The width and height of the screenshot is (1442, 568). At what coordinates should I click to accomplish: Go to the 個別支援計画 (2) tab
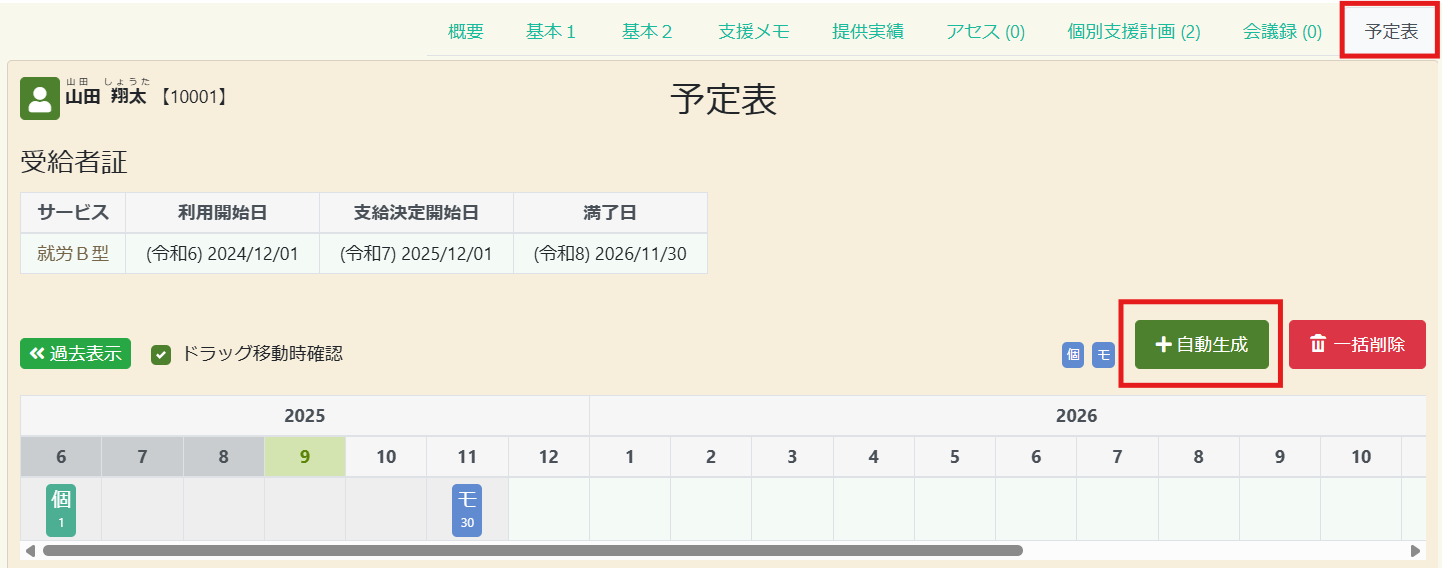coord(1133,31)
